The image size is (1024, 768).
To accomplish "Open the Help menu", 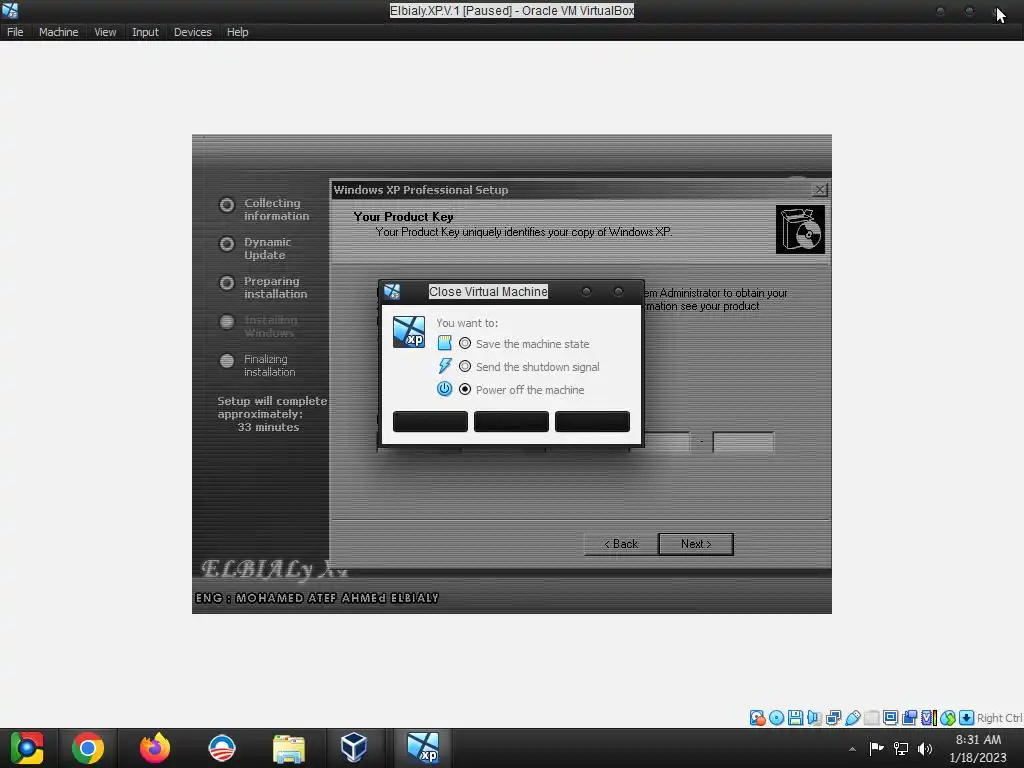I will 237,32.
